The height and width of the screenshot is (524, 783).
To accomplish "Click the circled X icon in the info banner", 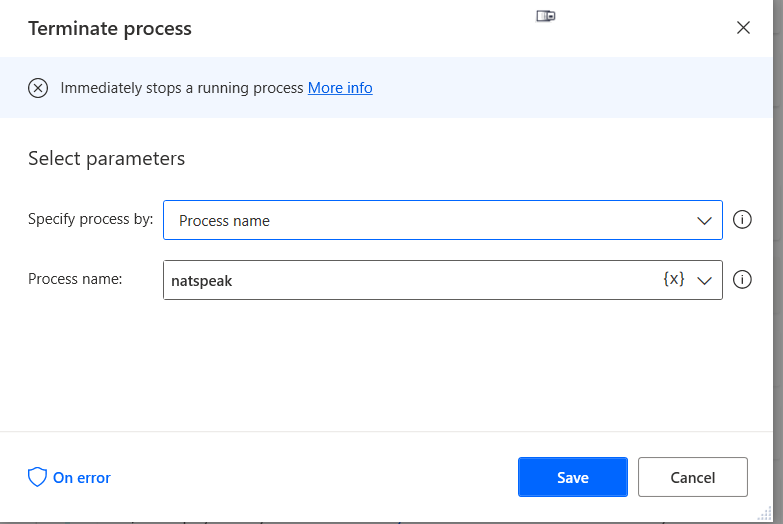I will (x=38, y=88).
